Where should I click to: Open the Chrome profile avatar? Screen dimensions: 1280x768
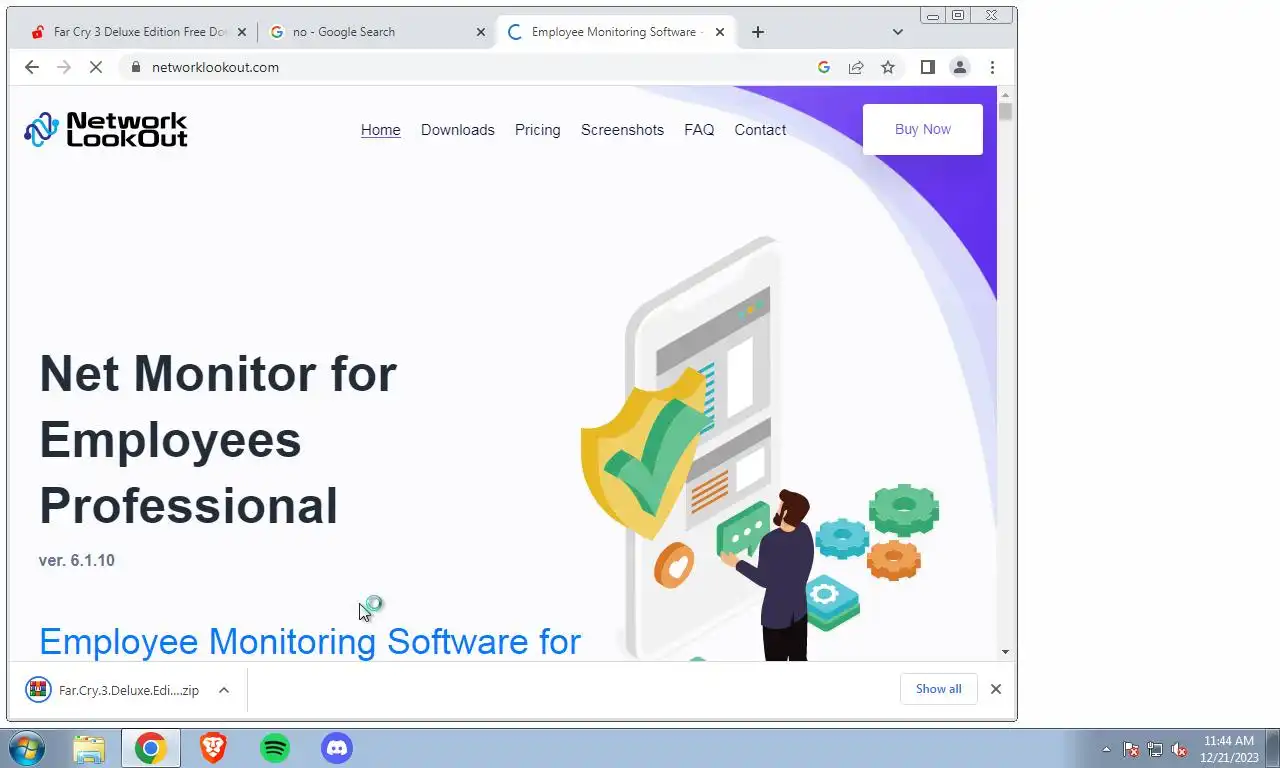point(960,67)
